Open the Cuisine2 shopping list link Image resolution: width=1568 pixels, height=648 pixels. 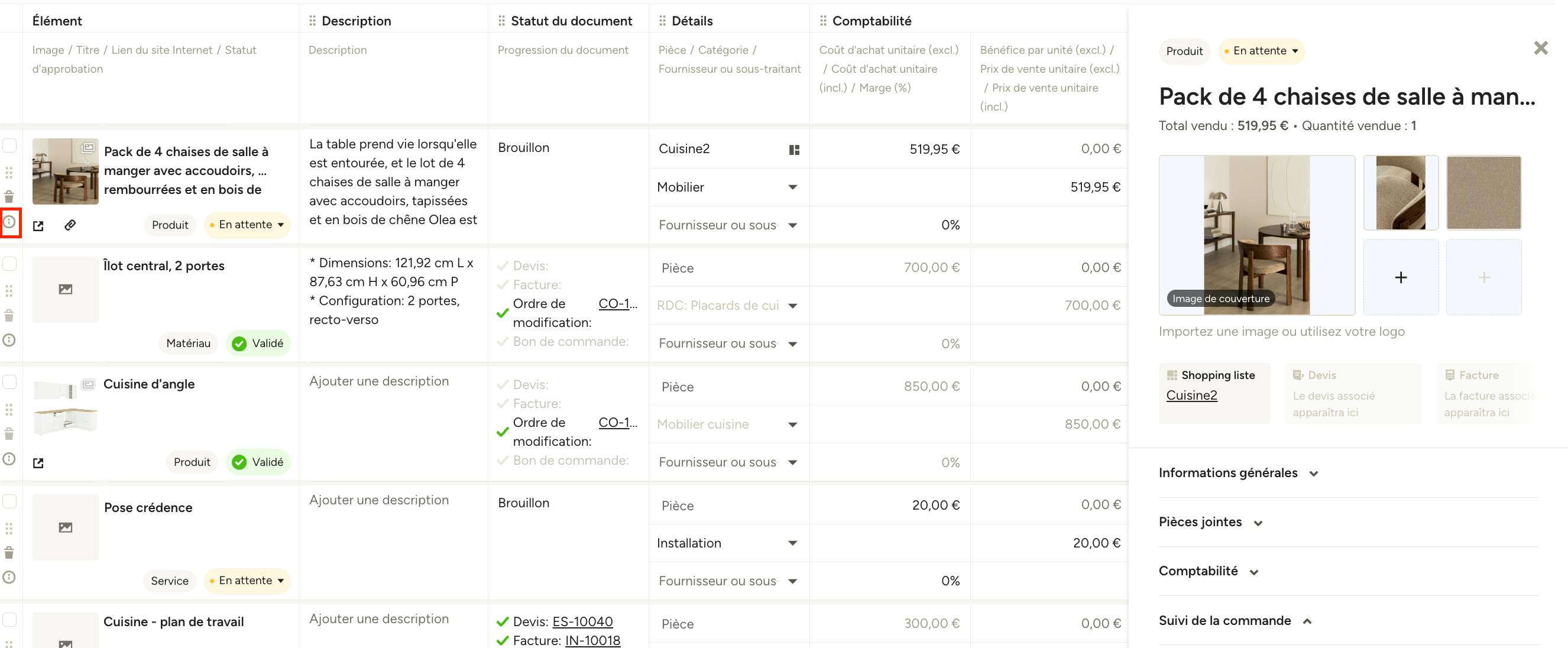point(1191,396)
